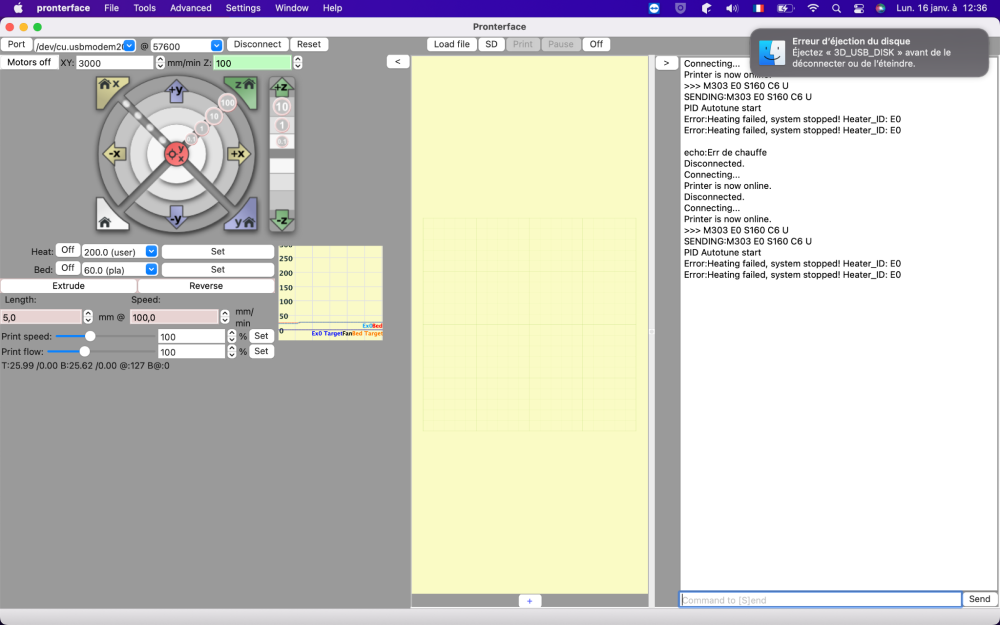Click the Disconnect button

(x=257, y=45)
